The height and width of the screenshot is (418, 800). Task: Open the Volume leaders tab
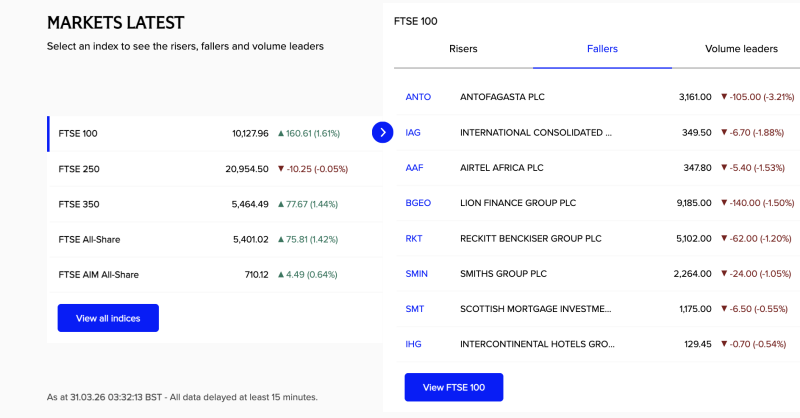pos(741,49)
